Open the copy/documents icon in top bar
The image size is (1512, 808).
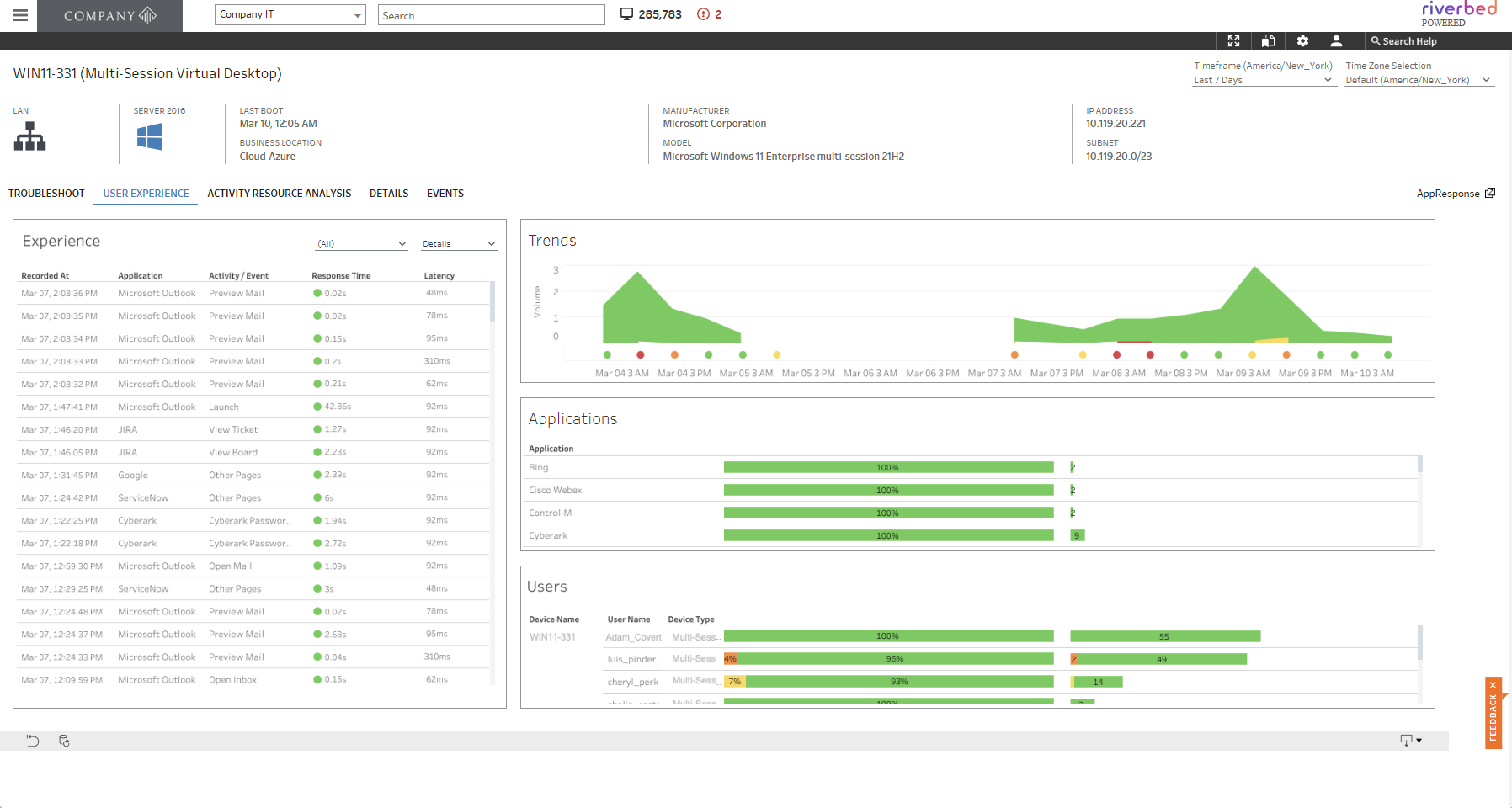point(1268,41)
